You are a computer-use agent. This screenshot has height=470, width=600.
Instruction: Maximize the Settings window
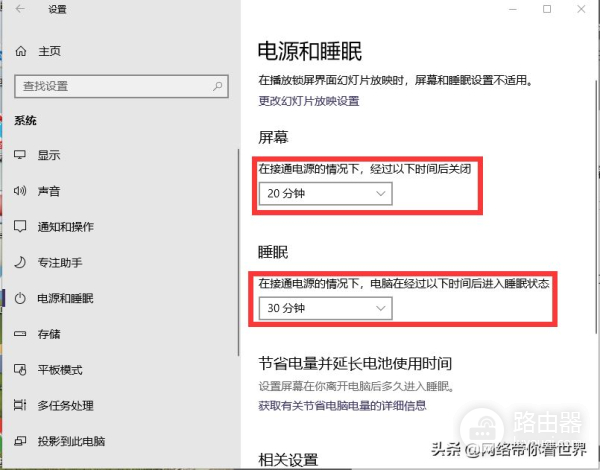pos(547,9)
